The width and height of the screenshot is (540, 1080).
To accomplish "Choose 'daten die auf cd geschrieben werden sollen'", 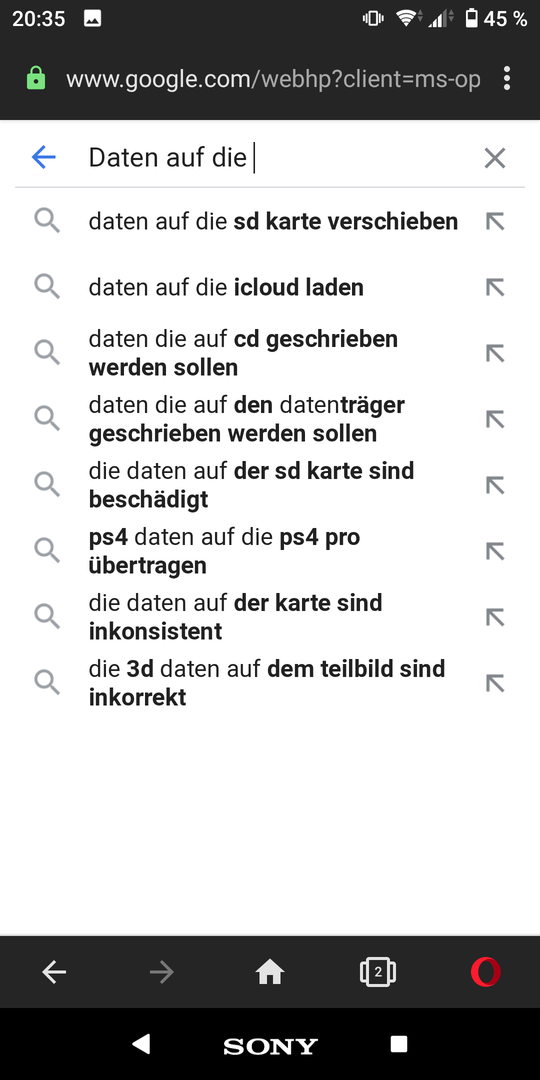I will click(270, 353).
